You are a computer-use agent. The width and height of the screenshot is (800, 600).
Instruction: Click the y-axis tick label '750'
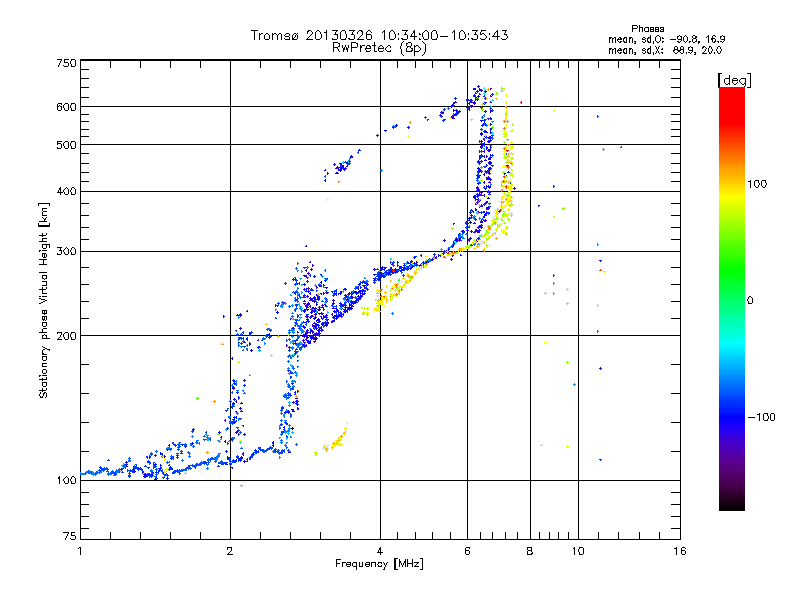tap(67, 63)
